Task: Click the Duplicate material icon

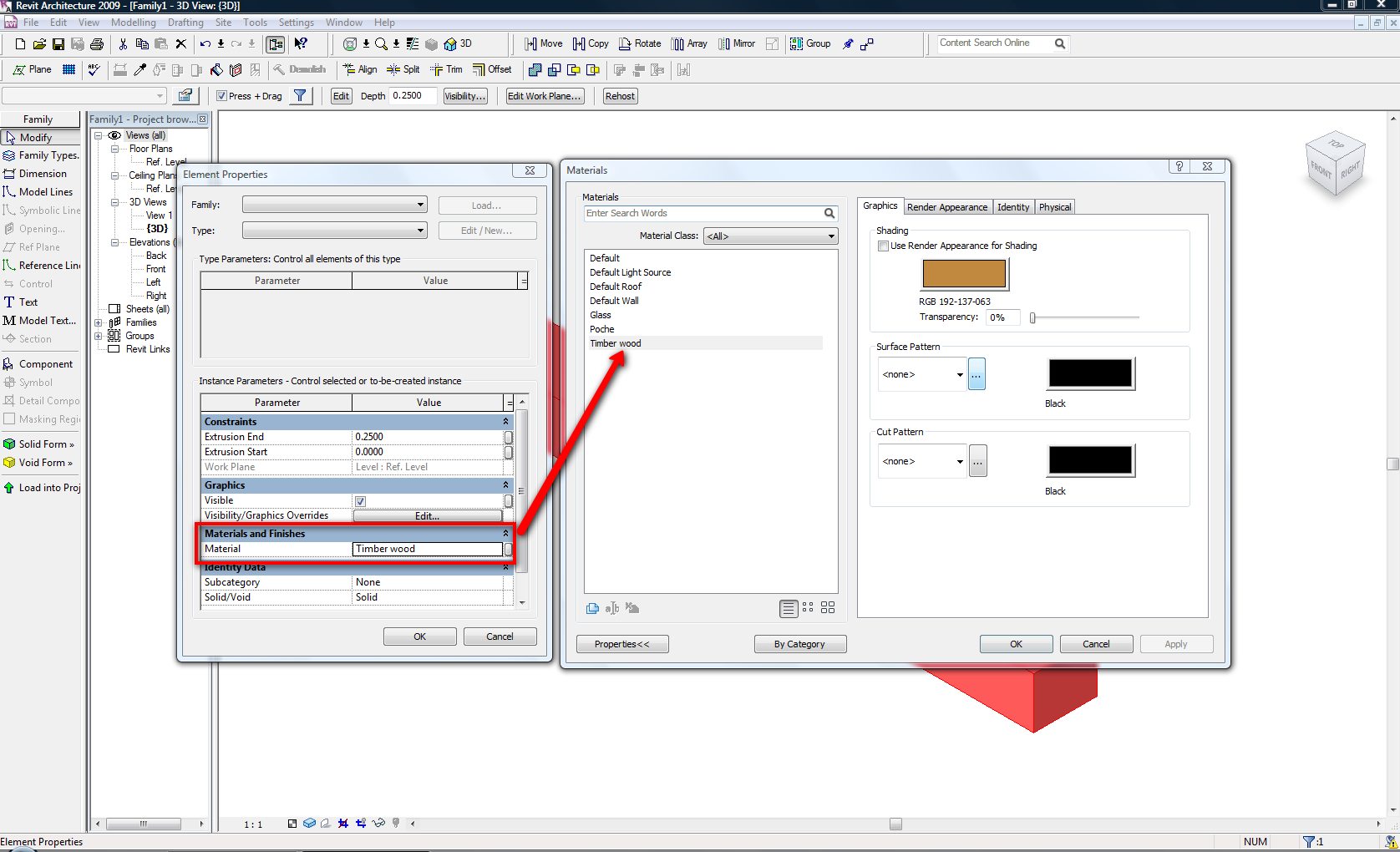Action: tap(592, 608)
